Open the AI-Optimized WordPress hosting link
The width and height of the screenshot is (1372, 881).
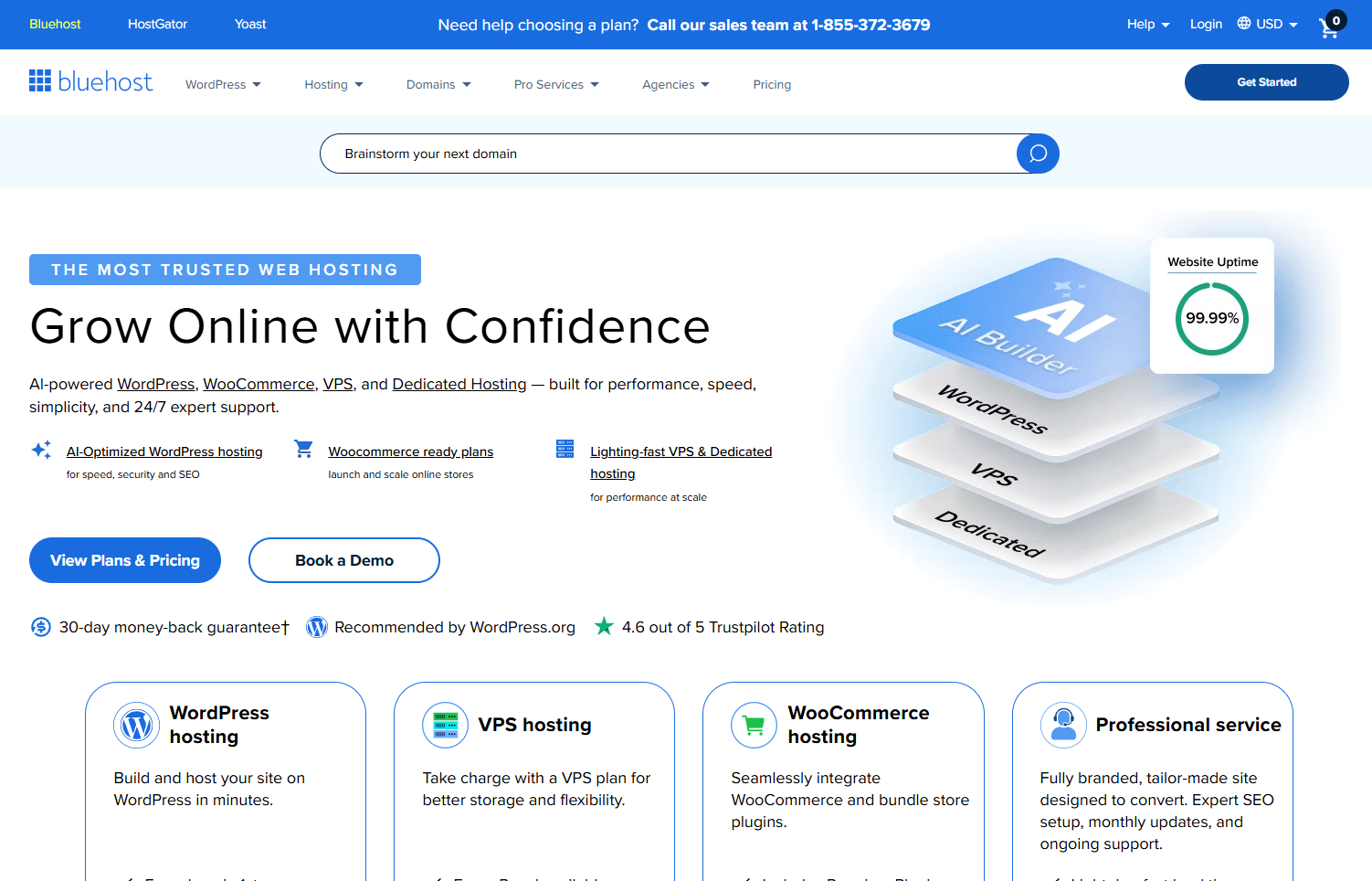[x=164, y=451]
